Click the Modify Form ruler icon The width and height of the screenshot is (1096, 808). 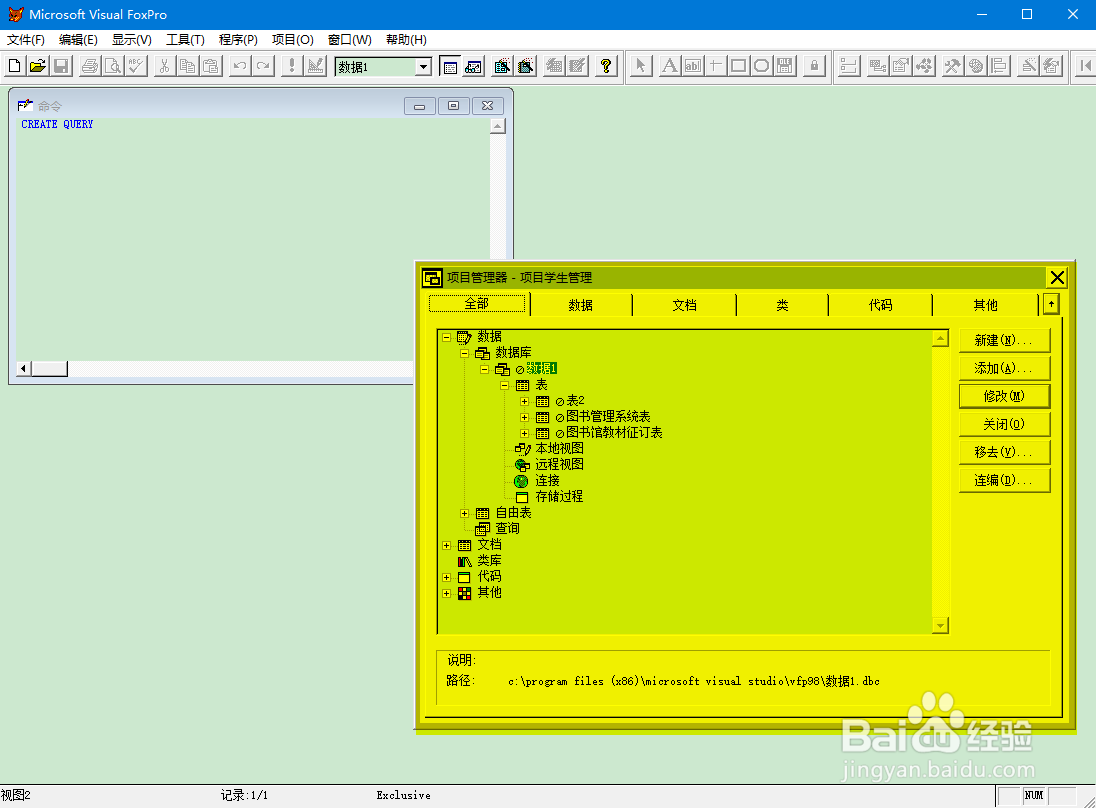(316, 66)
